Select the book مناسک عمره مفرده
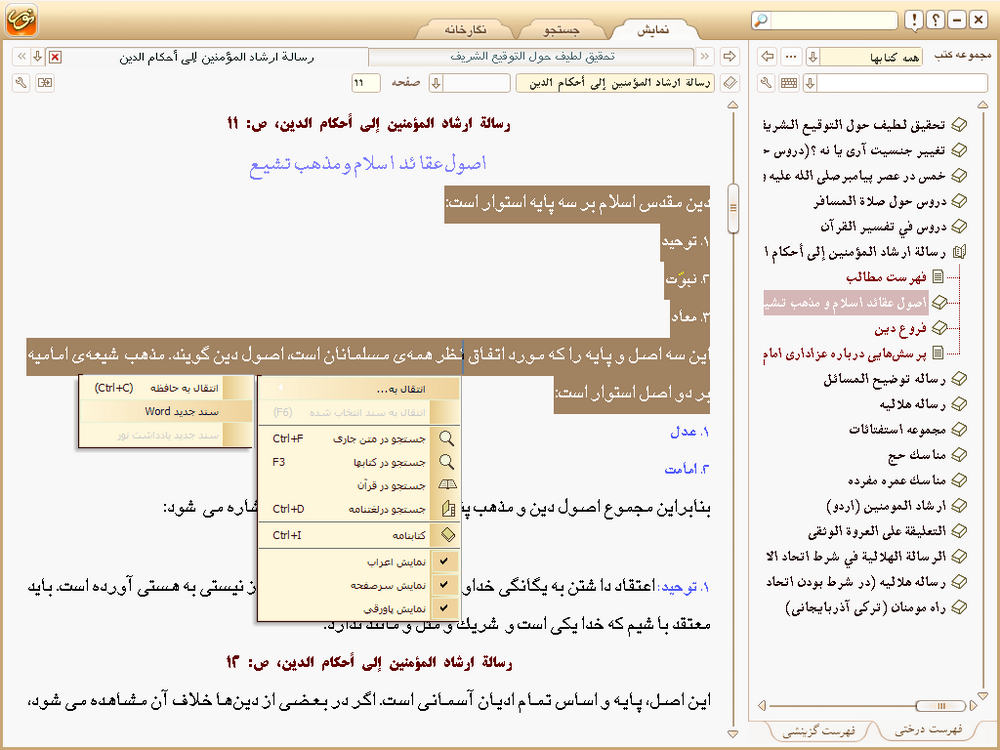This screenshot has height=750, width=1000. [x=897, y=480]
